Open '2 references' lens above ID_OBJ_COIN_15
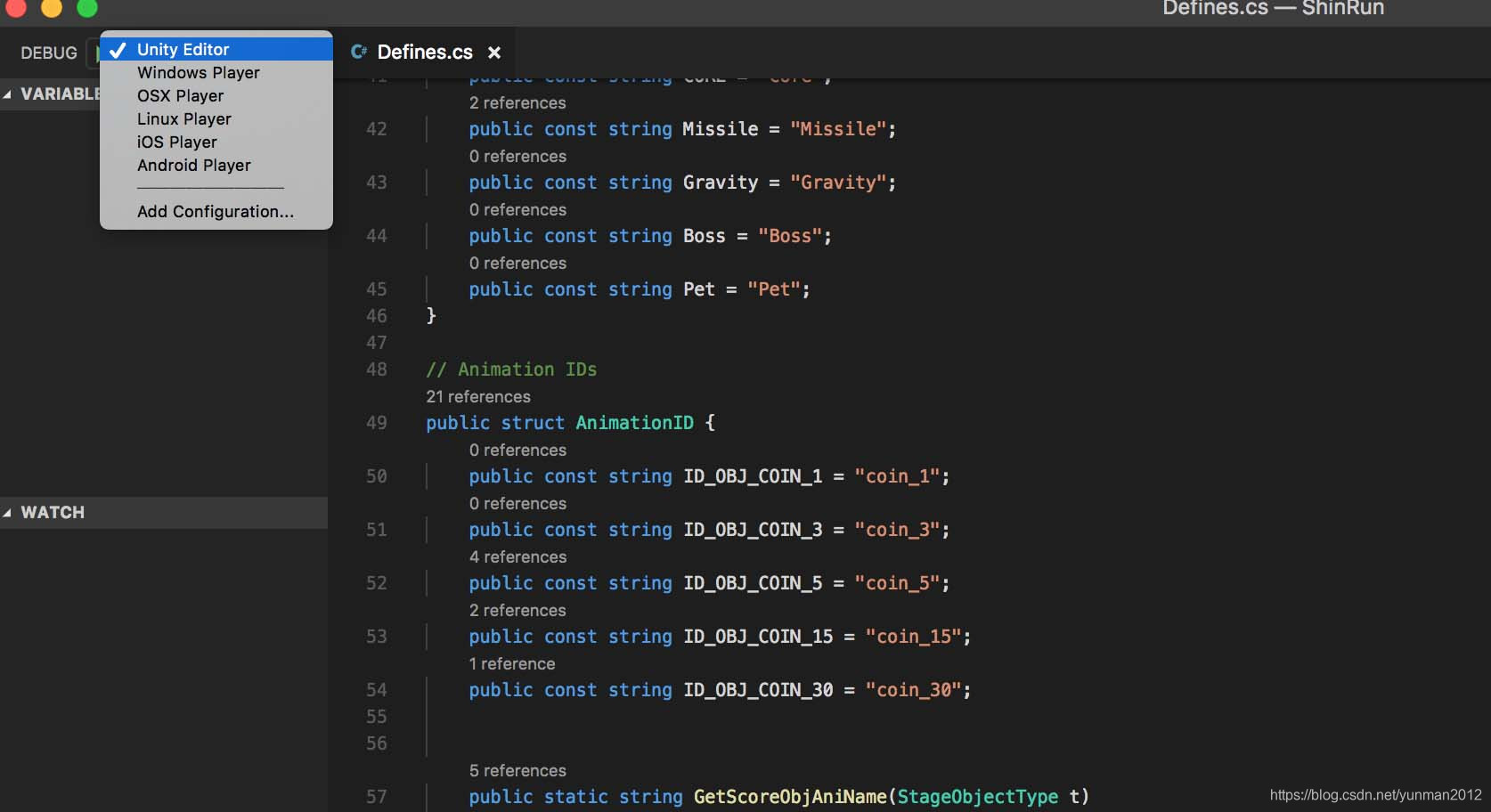This screenshot has width=1491, height=812. pyautogui.click(x=517, y=610)
